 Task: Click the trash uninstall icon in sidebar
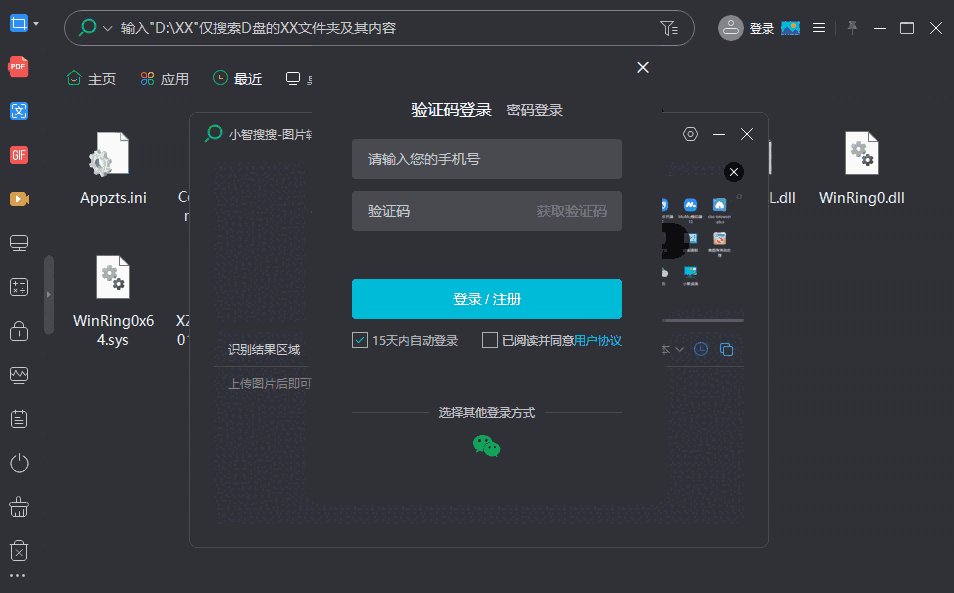click(x=19, y=551)
